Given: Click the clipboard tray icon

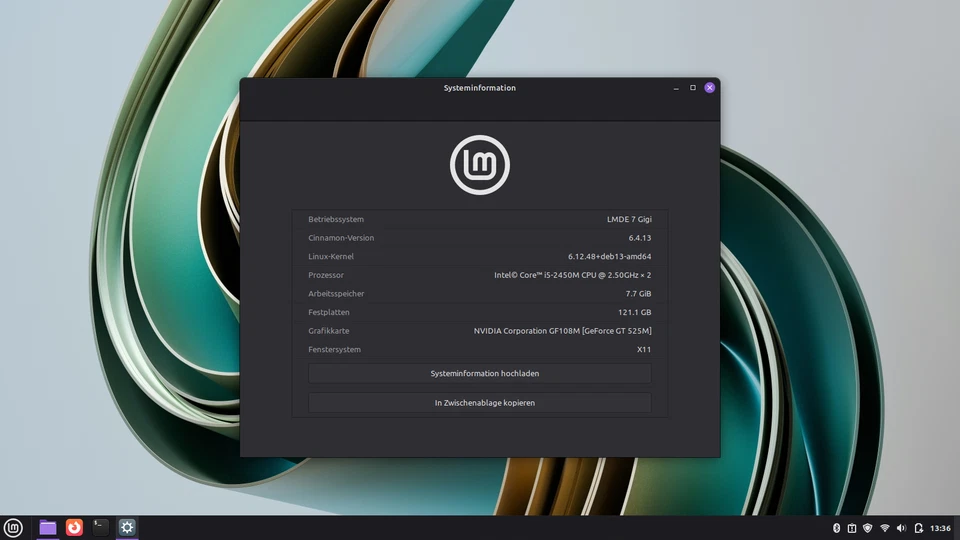Looking at the screenshot, I should click(x=852, y=528).
